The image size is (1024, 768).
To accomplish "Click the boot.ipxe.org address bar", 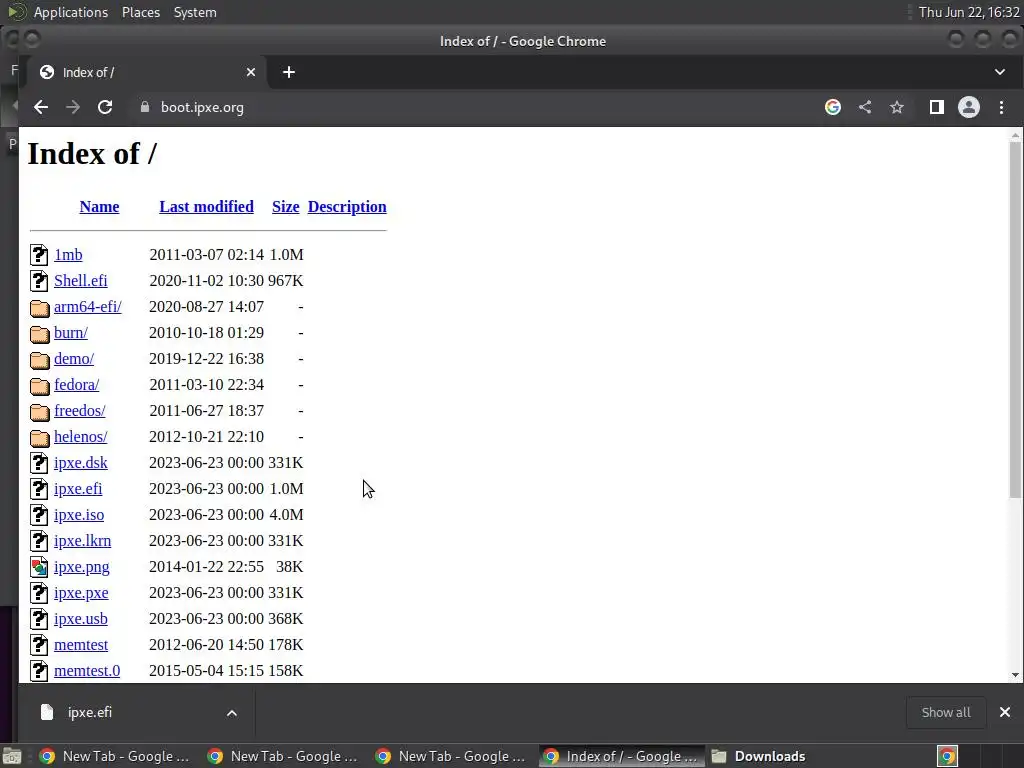I will click(x=470, y=107).
